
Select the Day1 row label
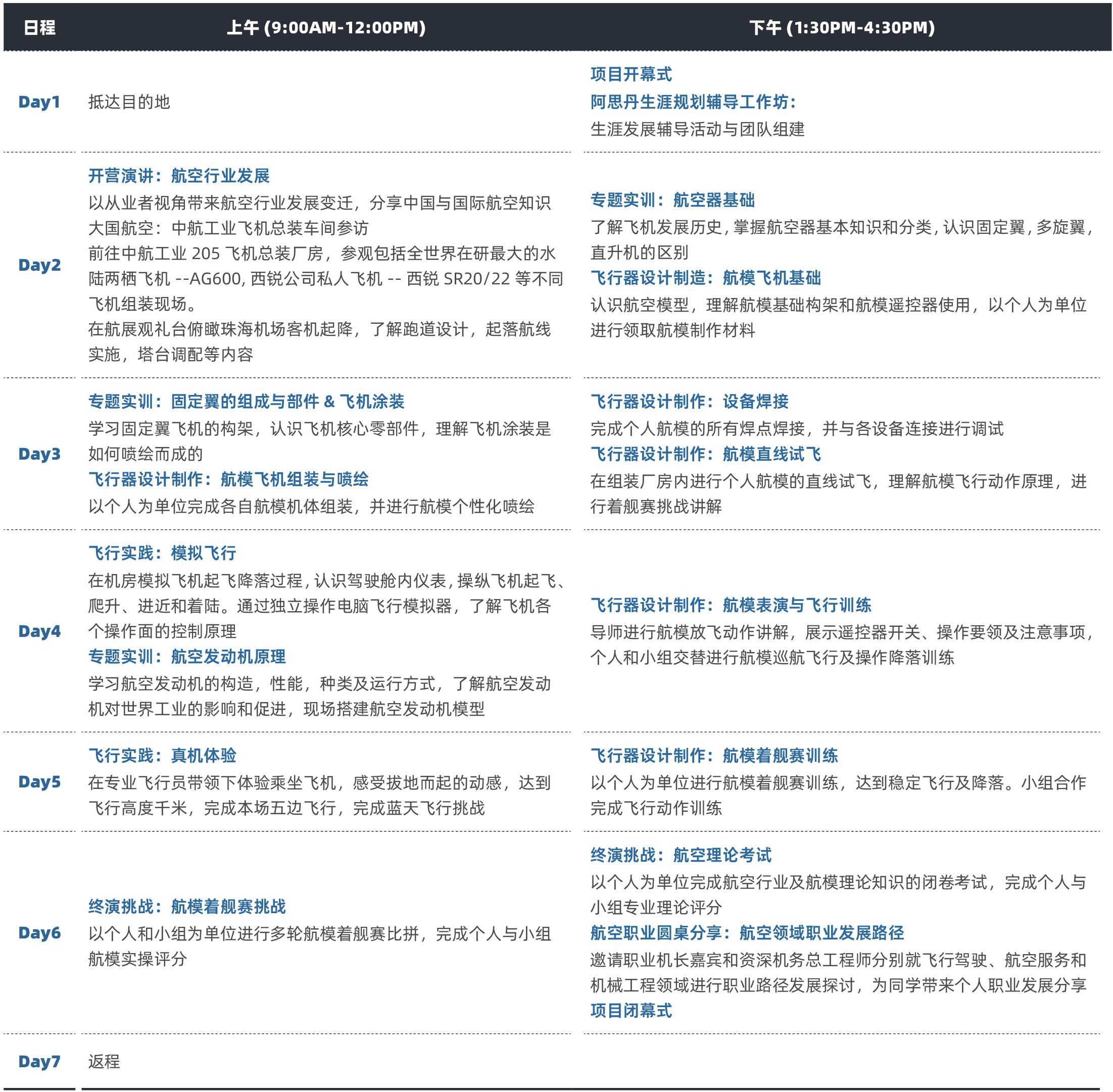coord(39,102)
